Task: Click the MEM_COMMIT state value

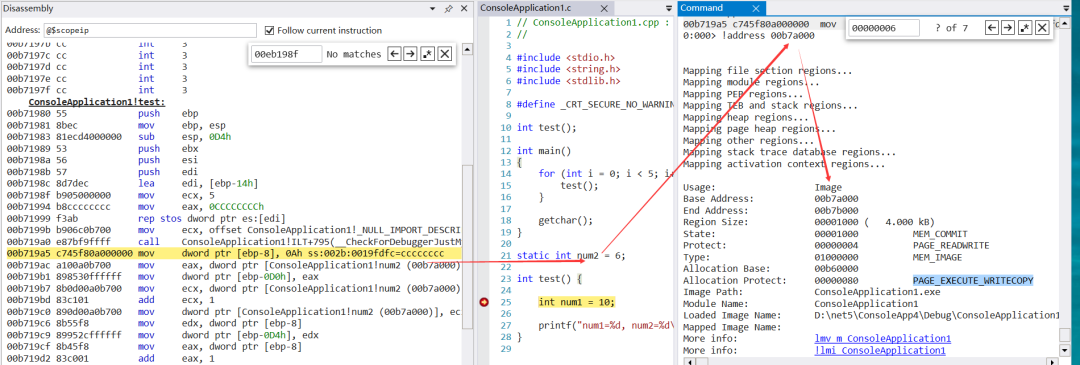Action: pos(940,234)
